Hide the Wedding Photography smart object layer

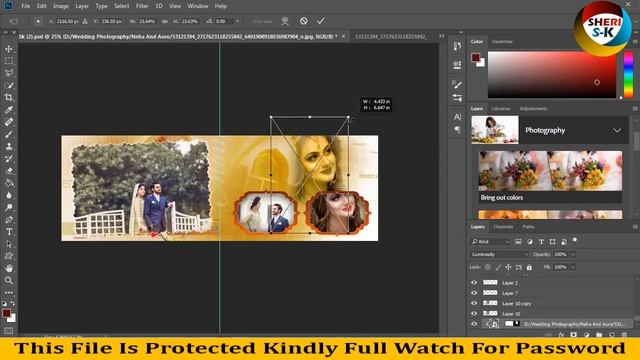[474, 324]
